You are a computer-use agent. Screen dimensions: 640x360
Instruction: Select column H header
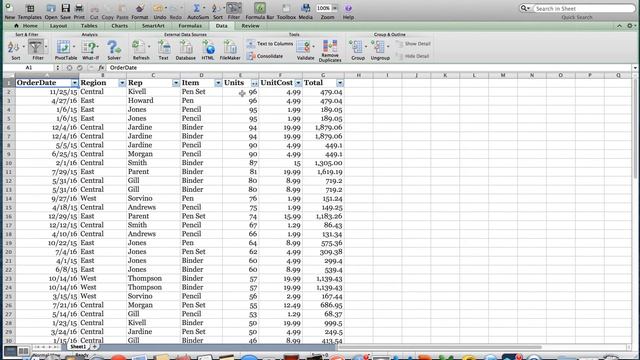pos(358,75)
